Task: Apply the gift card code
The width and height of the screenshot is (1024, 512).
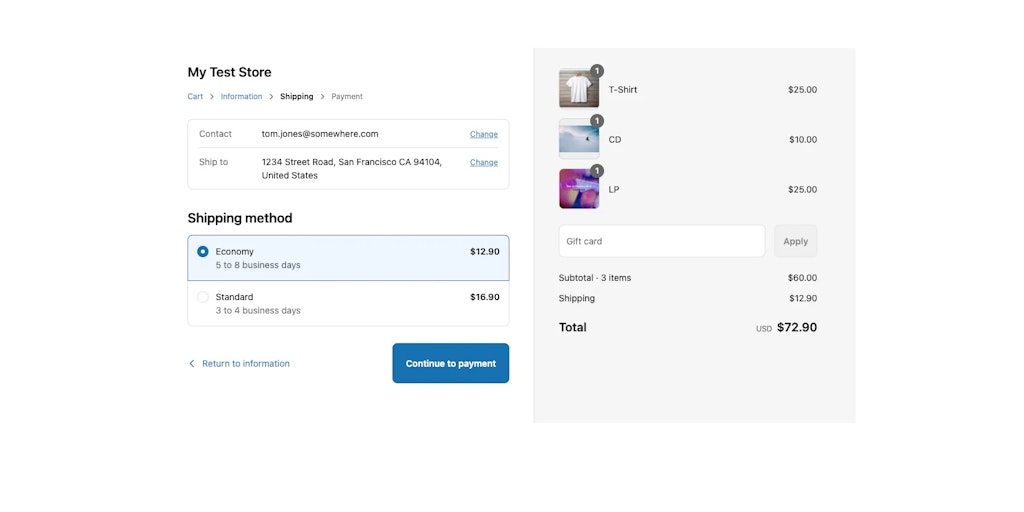Action: (x=795, y=241)
